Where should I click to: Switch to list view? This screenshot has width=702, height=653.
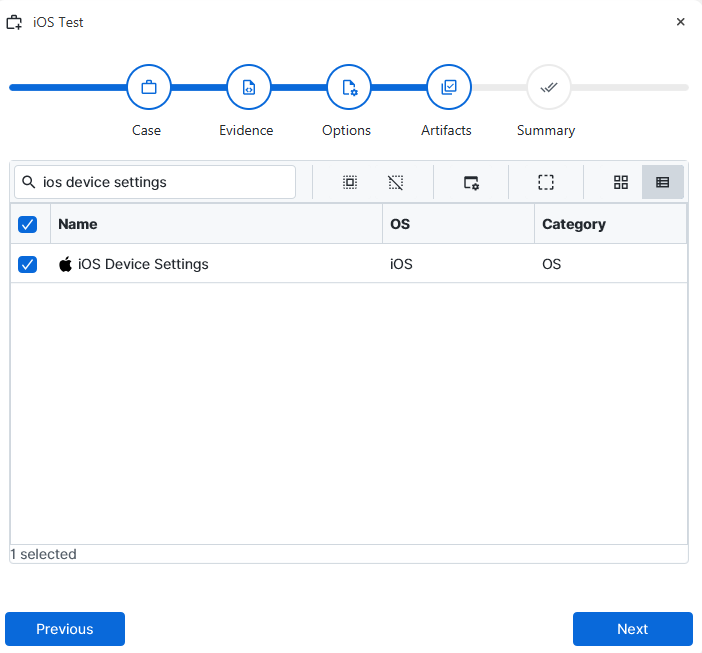pos(662,182)
